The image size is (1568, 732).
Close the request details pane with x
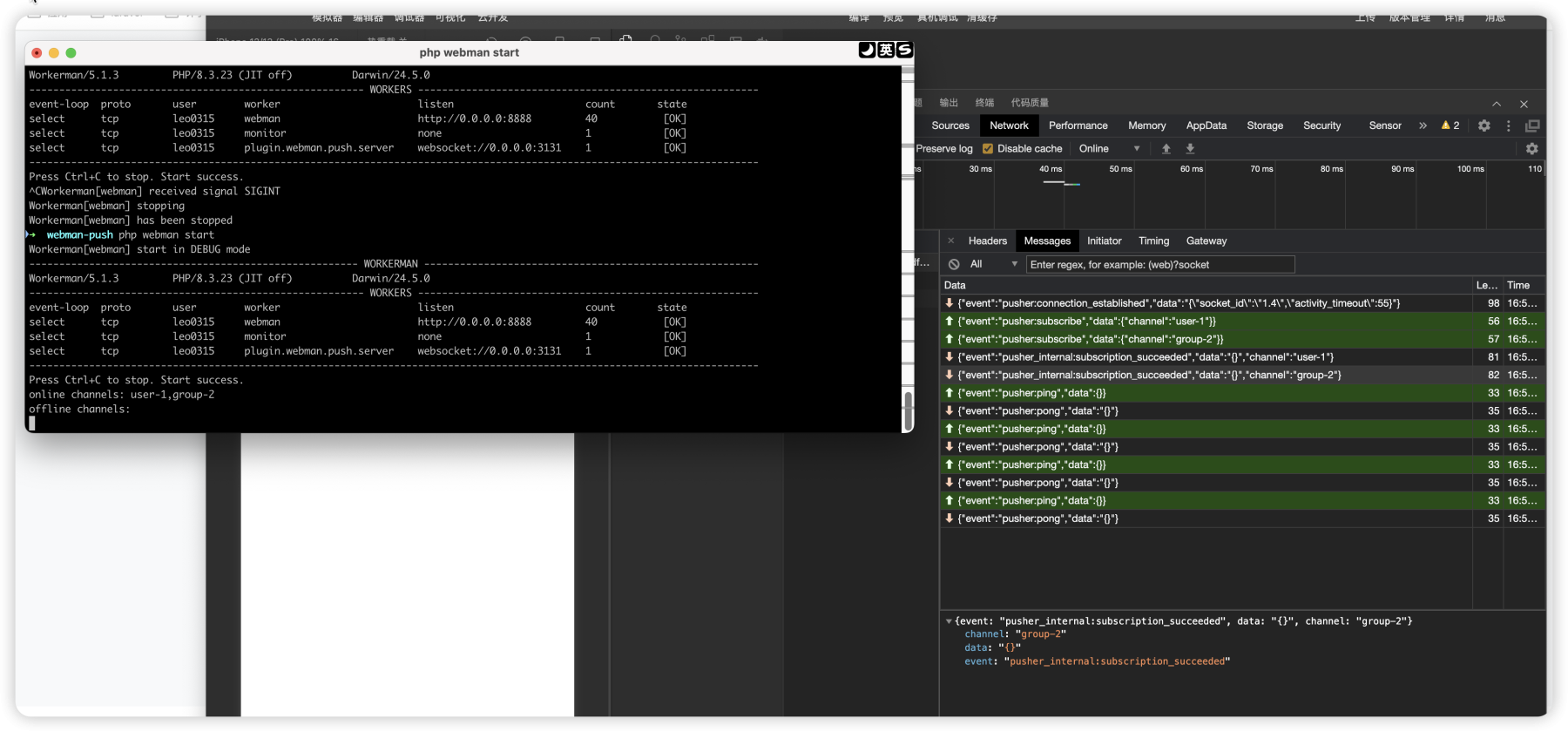951,241
